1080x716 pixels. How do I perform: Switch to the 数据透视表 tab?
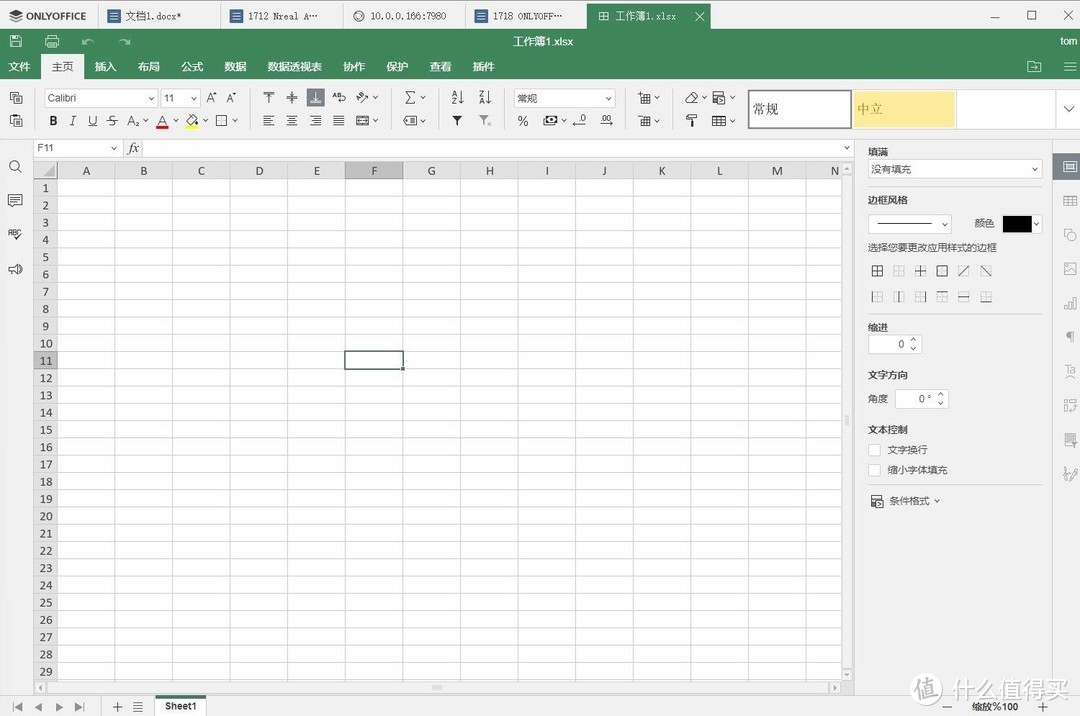pos(295,67)
